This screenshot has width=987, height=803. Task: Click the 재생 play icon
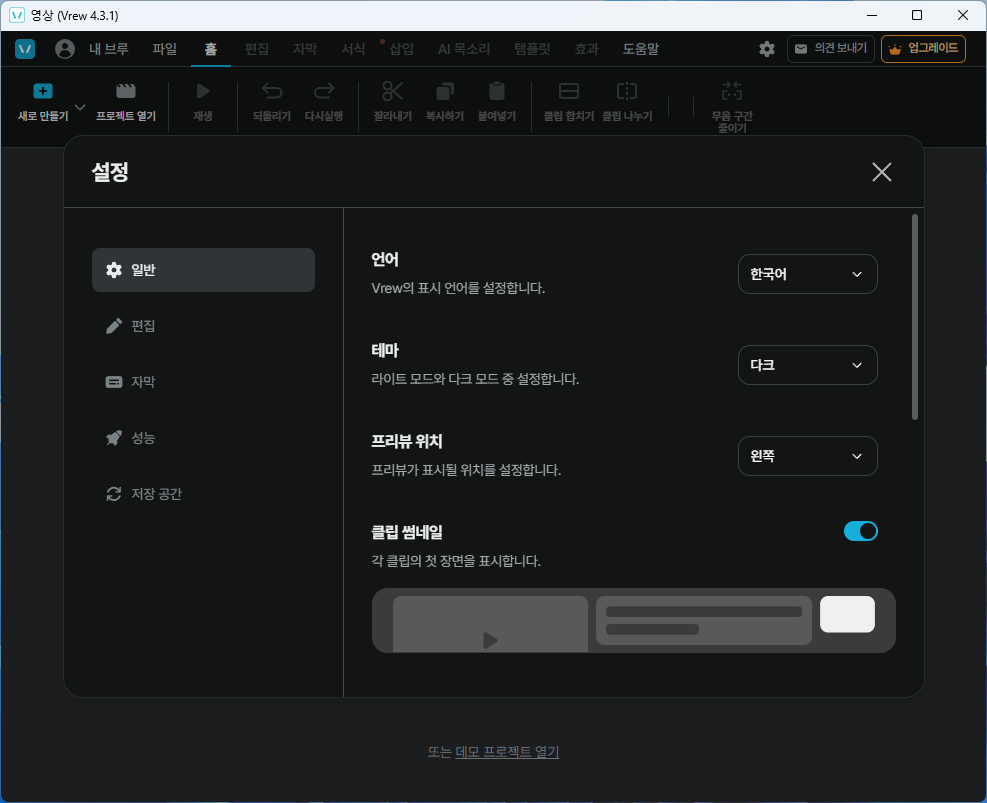pos(203,91)
